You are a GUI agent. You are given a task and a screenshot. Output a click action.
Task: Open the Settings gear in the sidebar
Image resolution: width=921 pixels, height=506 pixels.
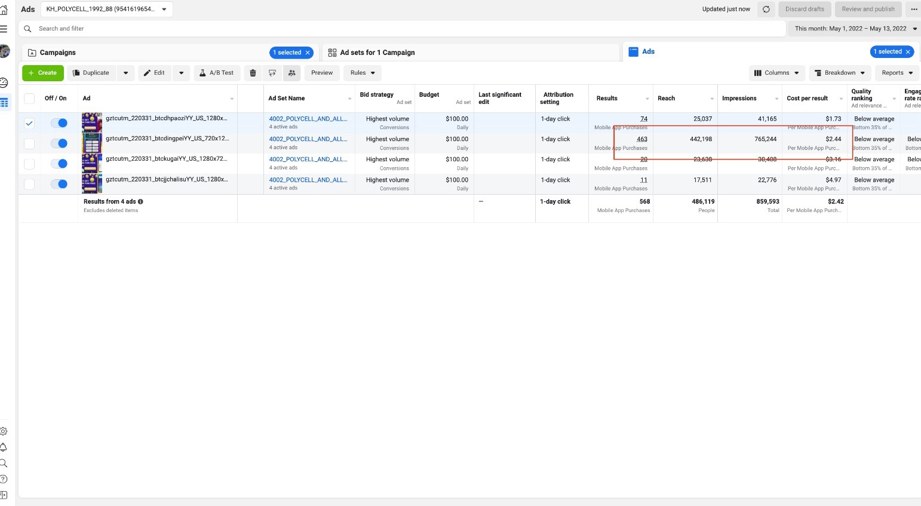(x=4, y=431)
